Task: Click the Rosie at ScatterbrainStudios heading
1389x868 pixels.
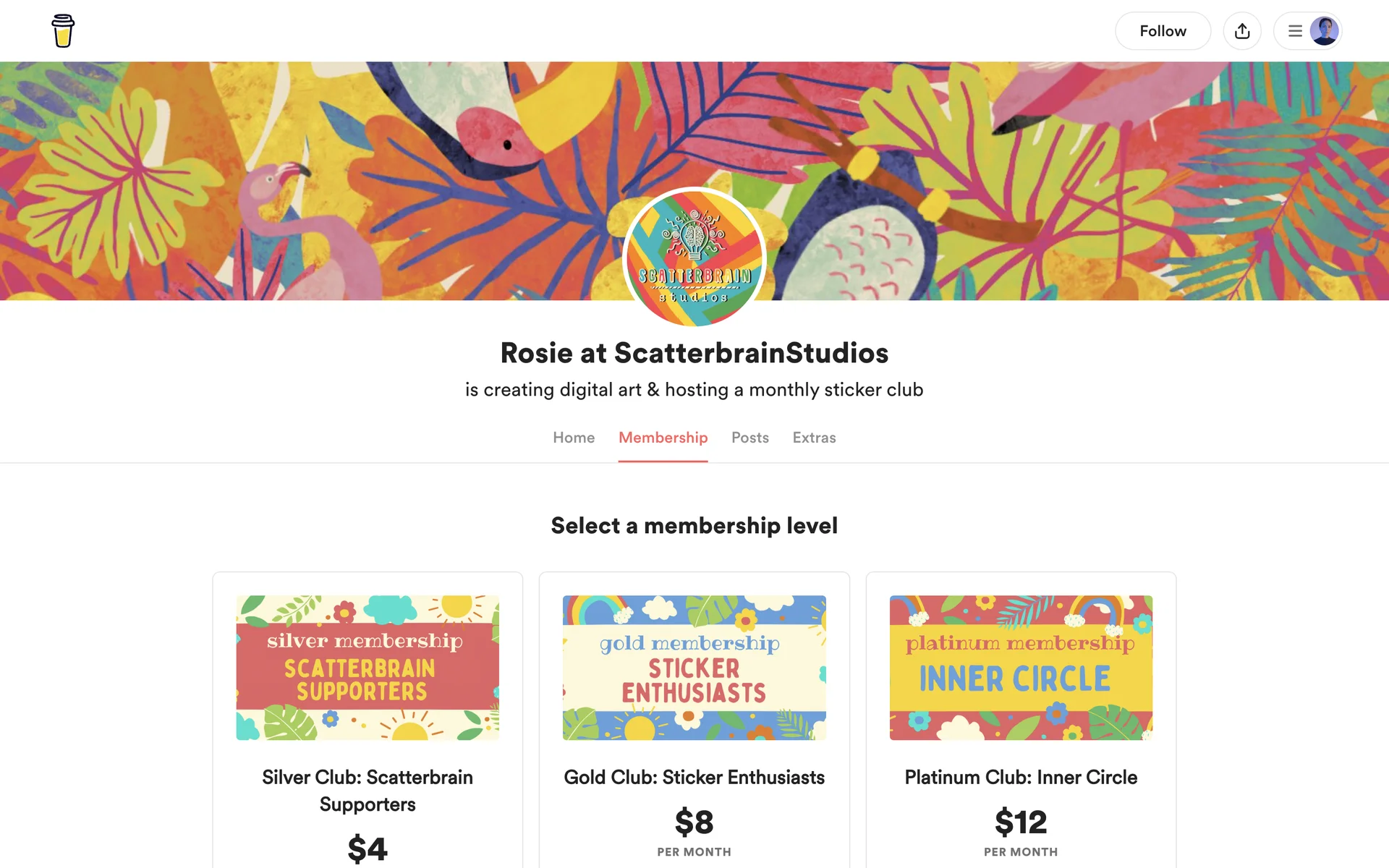Action: (x=694, y=353)
